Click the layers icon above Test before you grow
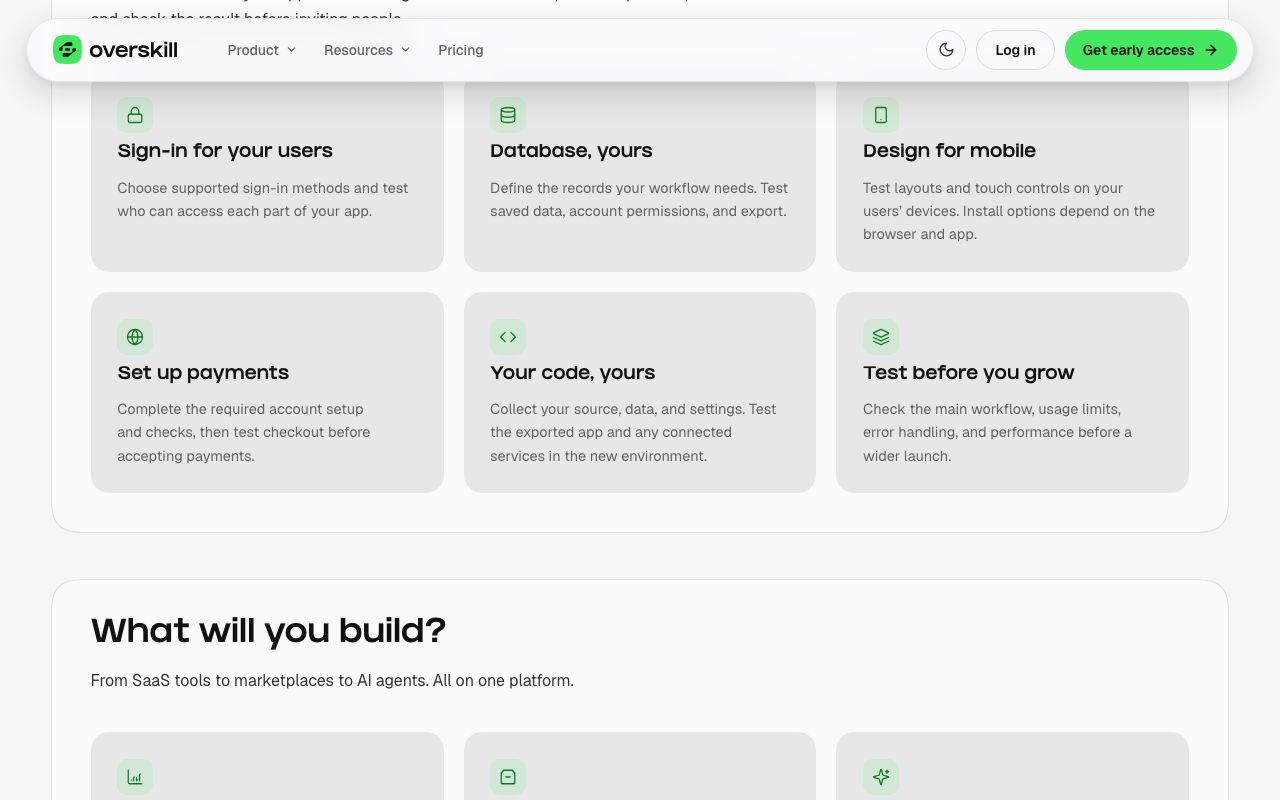Image resolution: width=1280 pixels, height=800 pixels. point(881,337)
